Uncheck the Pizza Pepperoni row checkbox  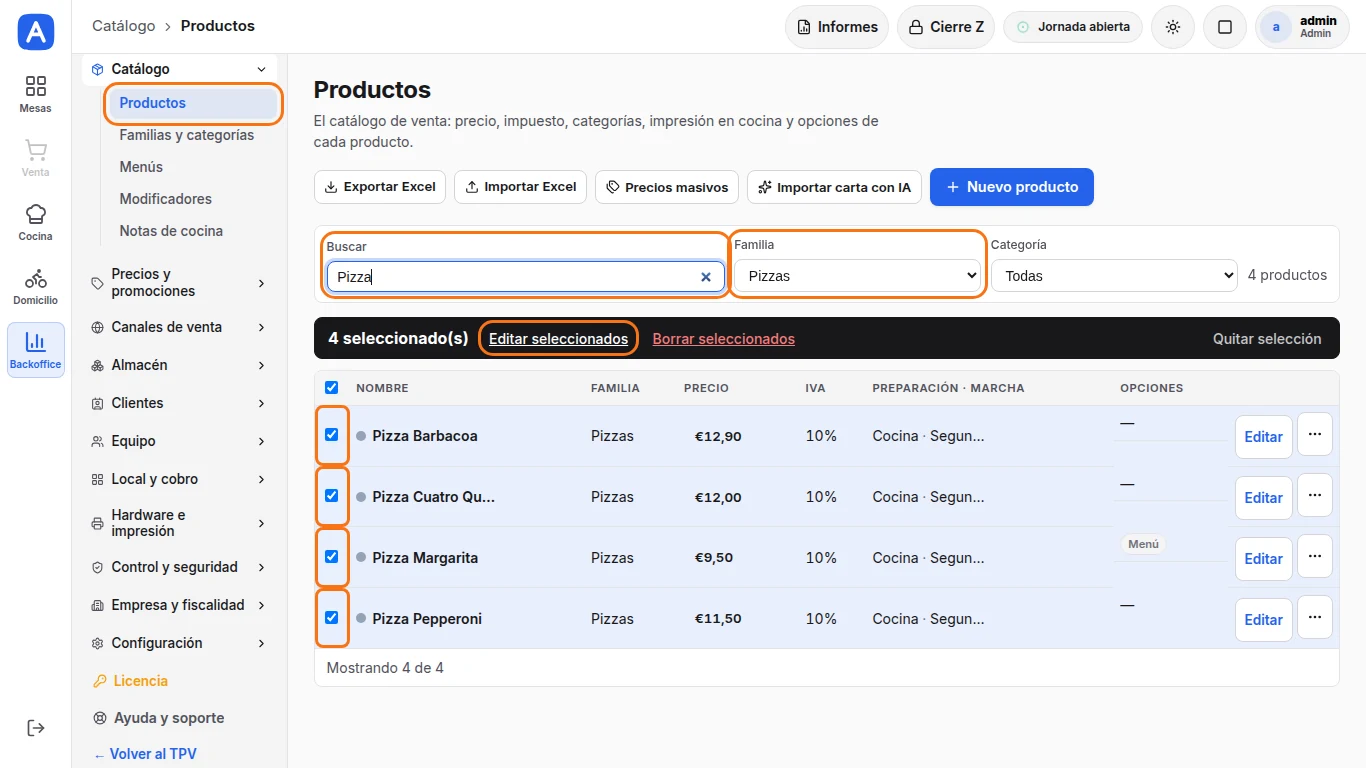point(332,618)
